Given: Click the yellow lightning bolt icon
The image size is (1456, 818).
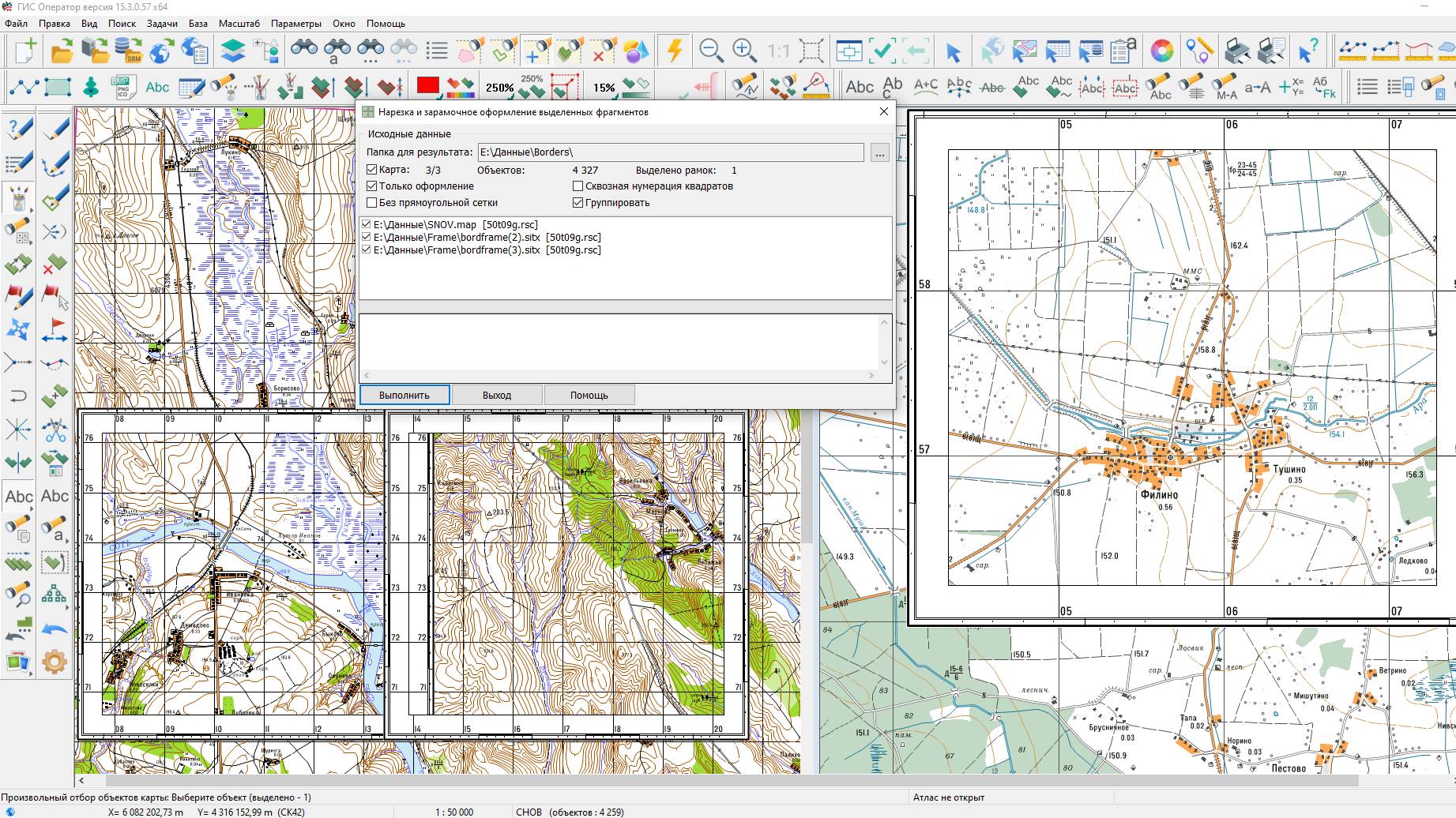Looking at the screenshot, I should [674, 51].
